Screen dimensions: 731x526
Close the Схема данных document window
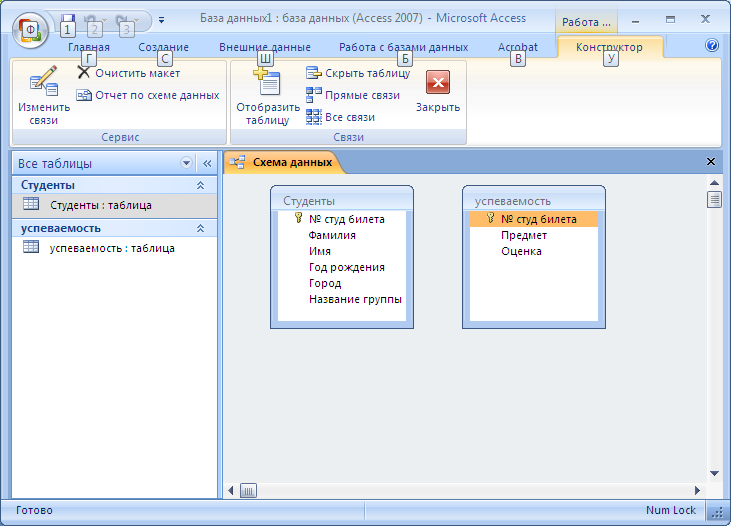[x=711, y=161]
